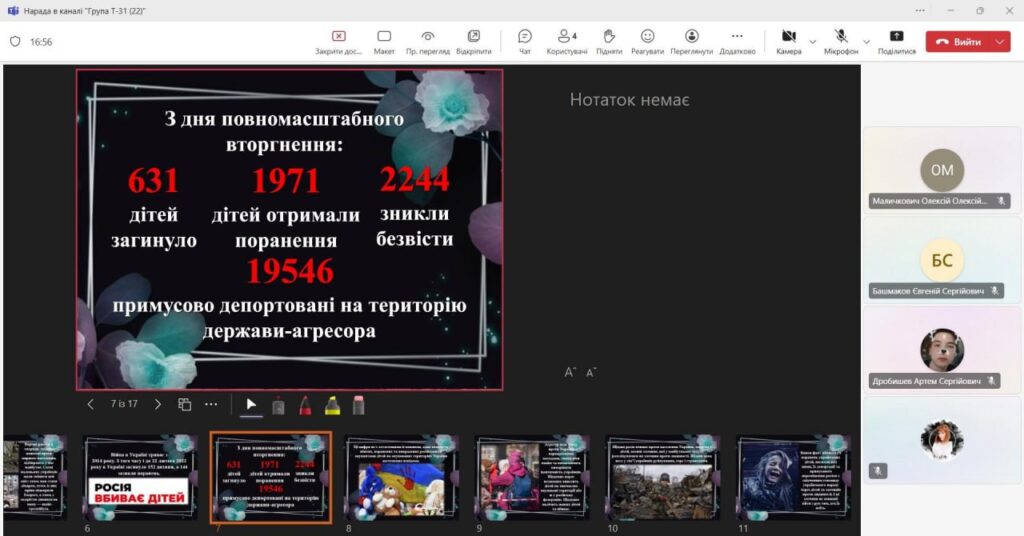Expand the camera options dropdown arrow
Screen dimensions: 1024x536
[812, 42]
